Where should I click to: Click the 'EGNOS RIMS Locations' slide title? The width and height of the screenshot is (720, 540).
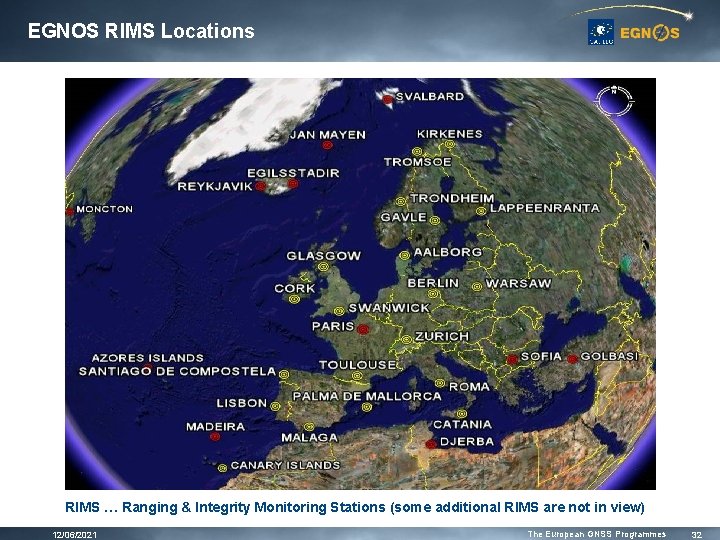point(141,31)
